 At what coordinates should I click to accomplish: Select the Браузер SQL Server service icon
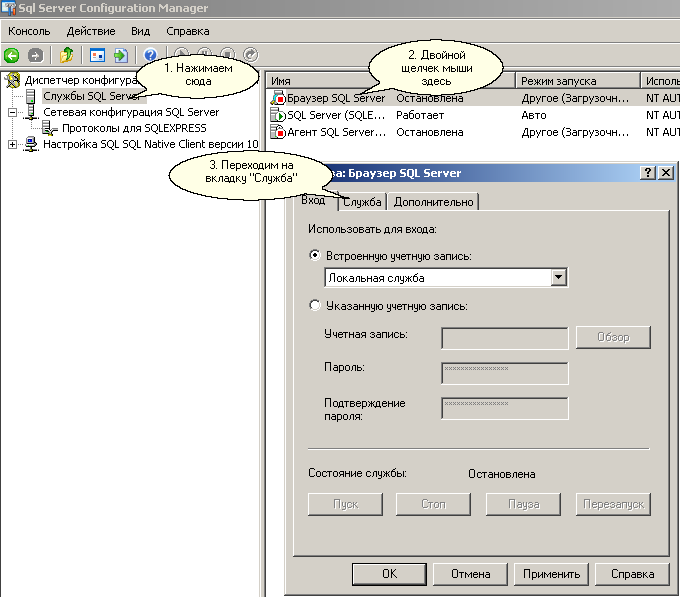(278, 99)
